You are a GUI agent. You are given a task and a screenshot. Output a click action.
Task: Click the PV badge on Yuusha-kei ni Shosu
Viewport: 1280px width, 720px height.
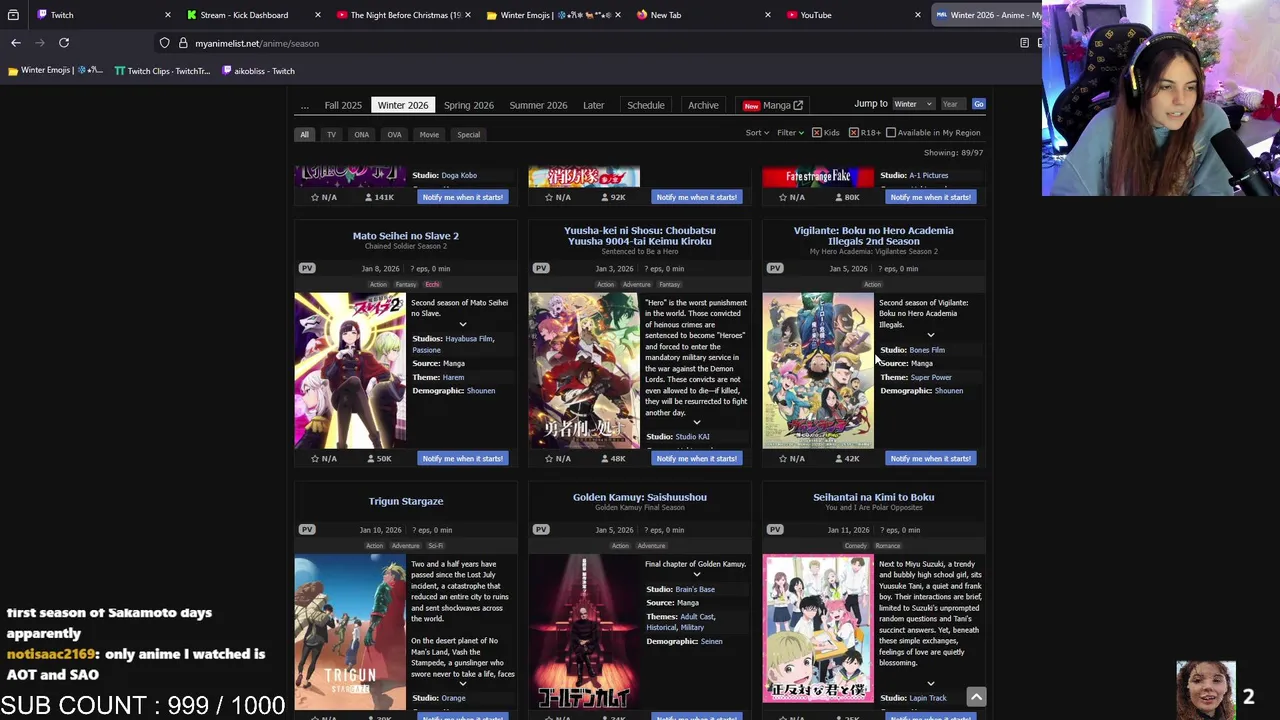click(541, 268)
